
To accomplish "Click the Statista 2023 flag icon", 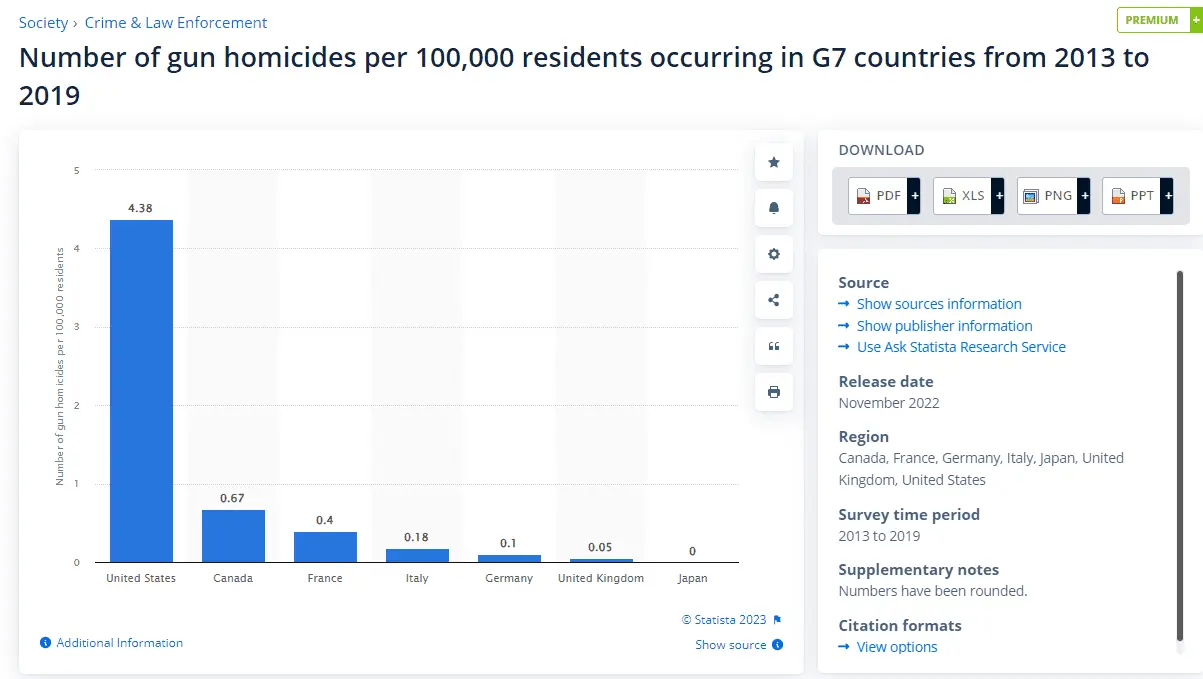I will 777,620.
